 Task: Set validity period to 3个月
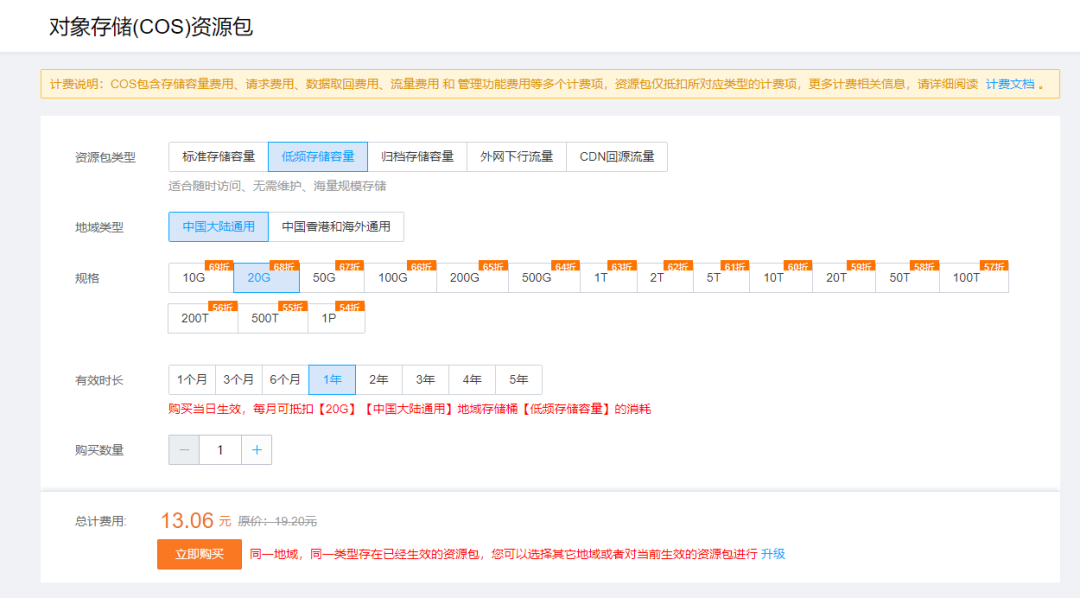(x=238, y=380)
